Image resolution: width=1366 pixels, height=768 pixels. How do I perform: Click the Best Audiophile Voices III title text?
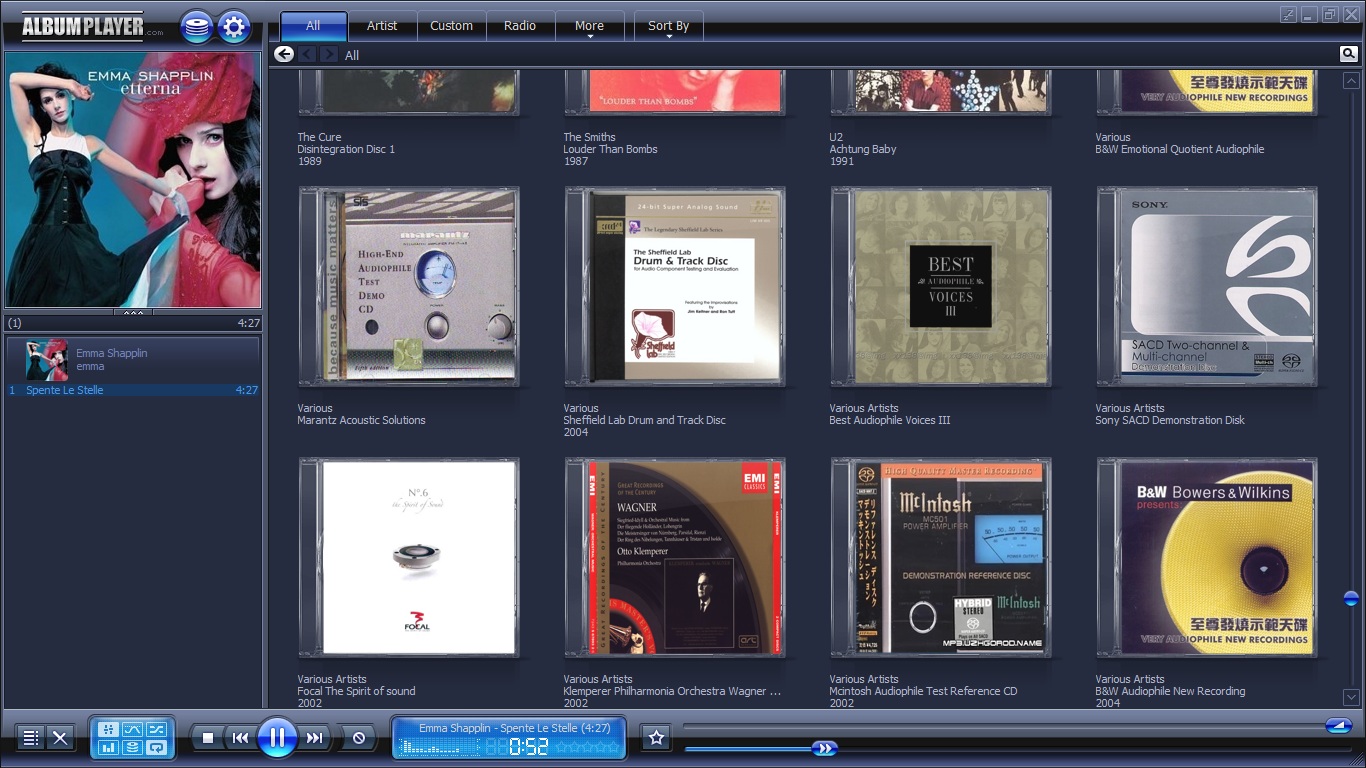tap(890, 420)
